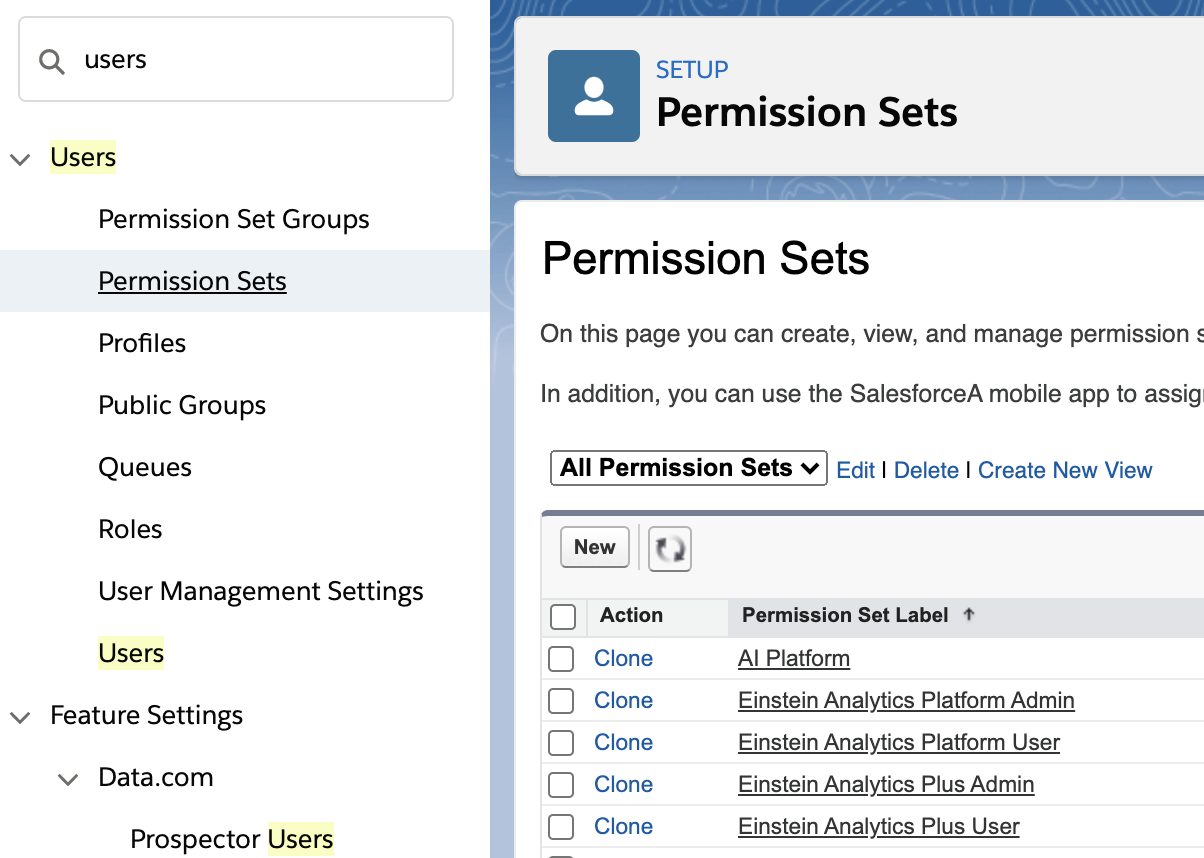Open Roles in the setup tree

click(130, 529)
